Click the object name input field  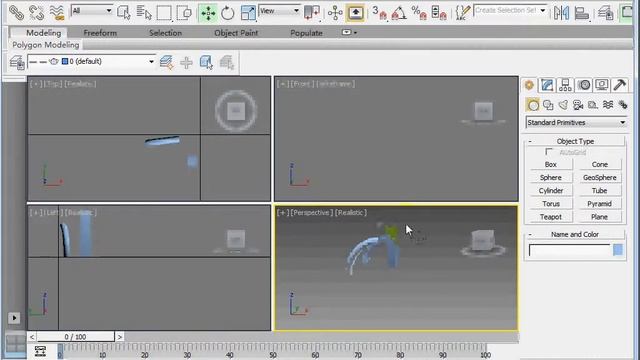click(x=569, y=250)
